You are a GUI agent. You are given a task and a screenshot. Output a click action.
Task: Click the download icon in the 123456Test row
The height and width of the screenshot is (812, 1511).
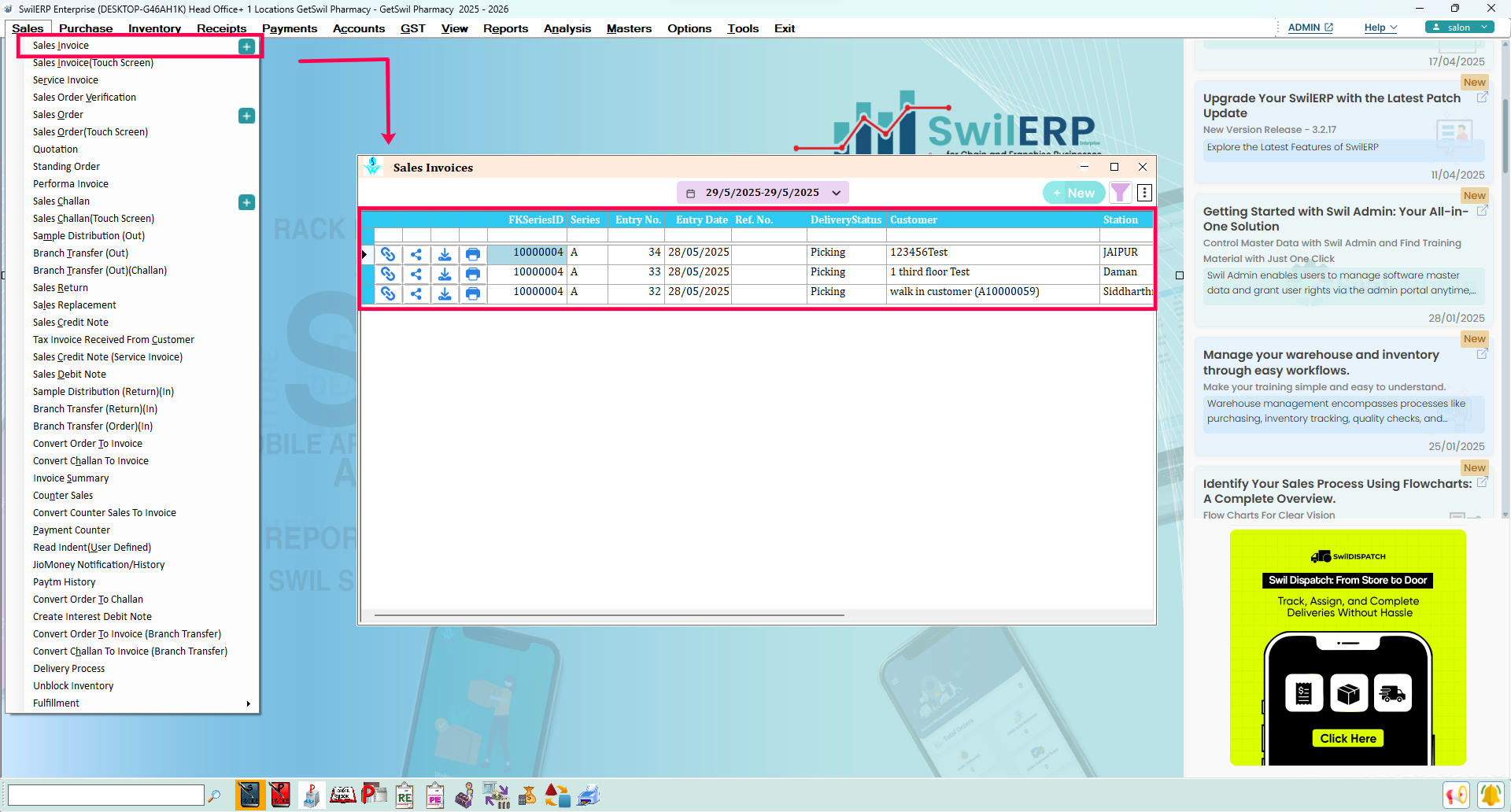445,253
